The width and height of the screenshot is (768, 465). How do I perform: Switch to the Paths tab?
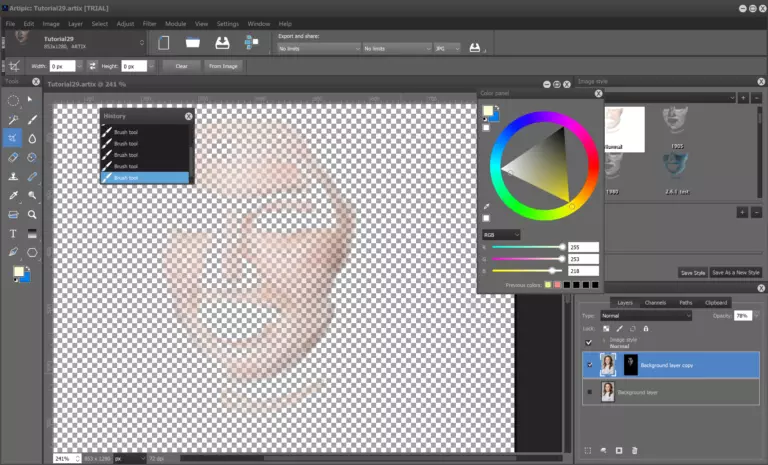point(686,303)
